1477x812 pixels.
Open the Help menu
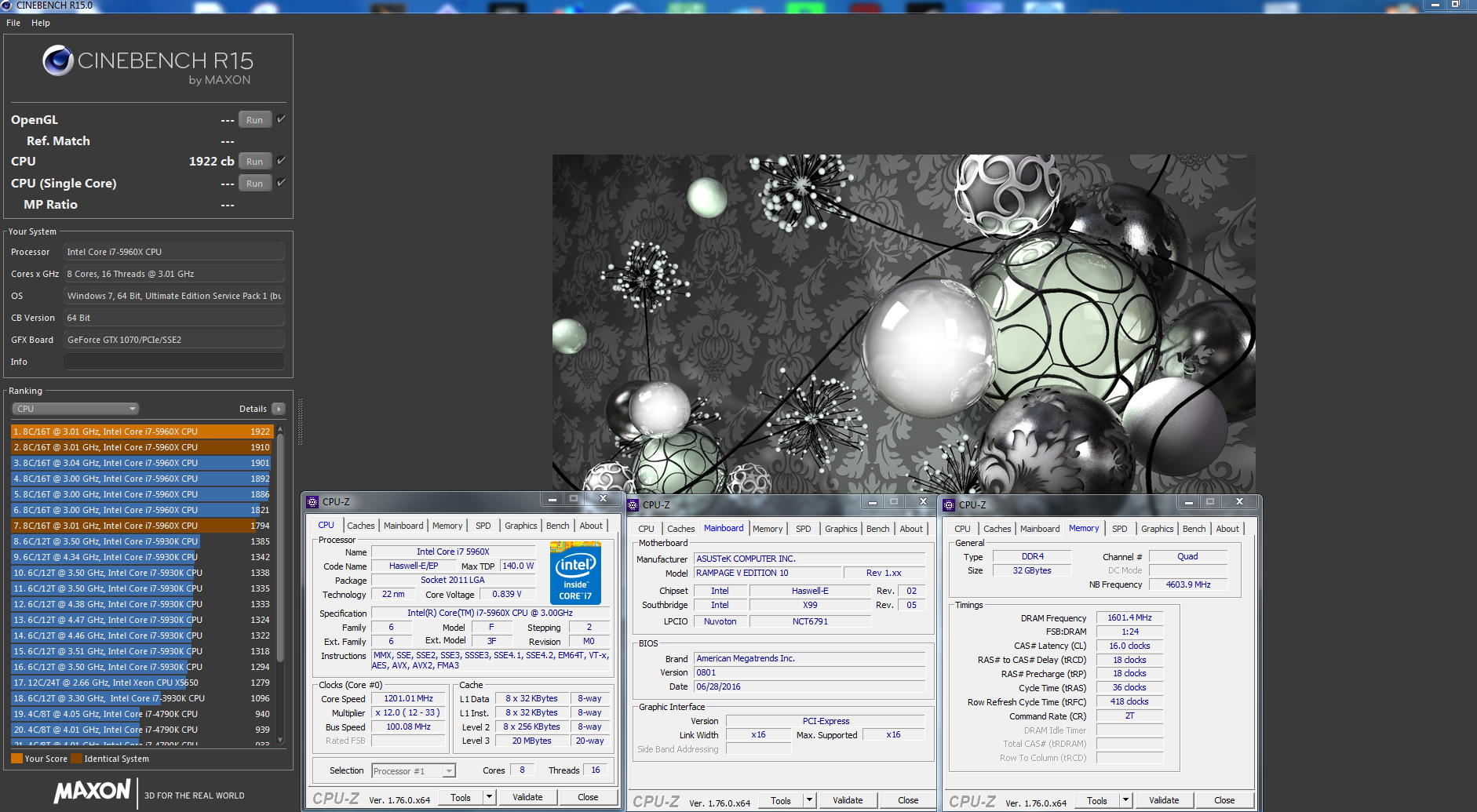(41, 23)
